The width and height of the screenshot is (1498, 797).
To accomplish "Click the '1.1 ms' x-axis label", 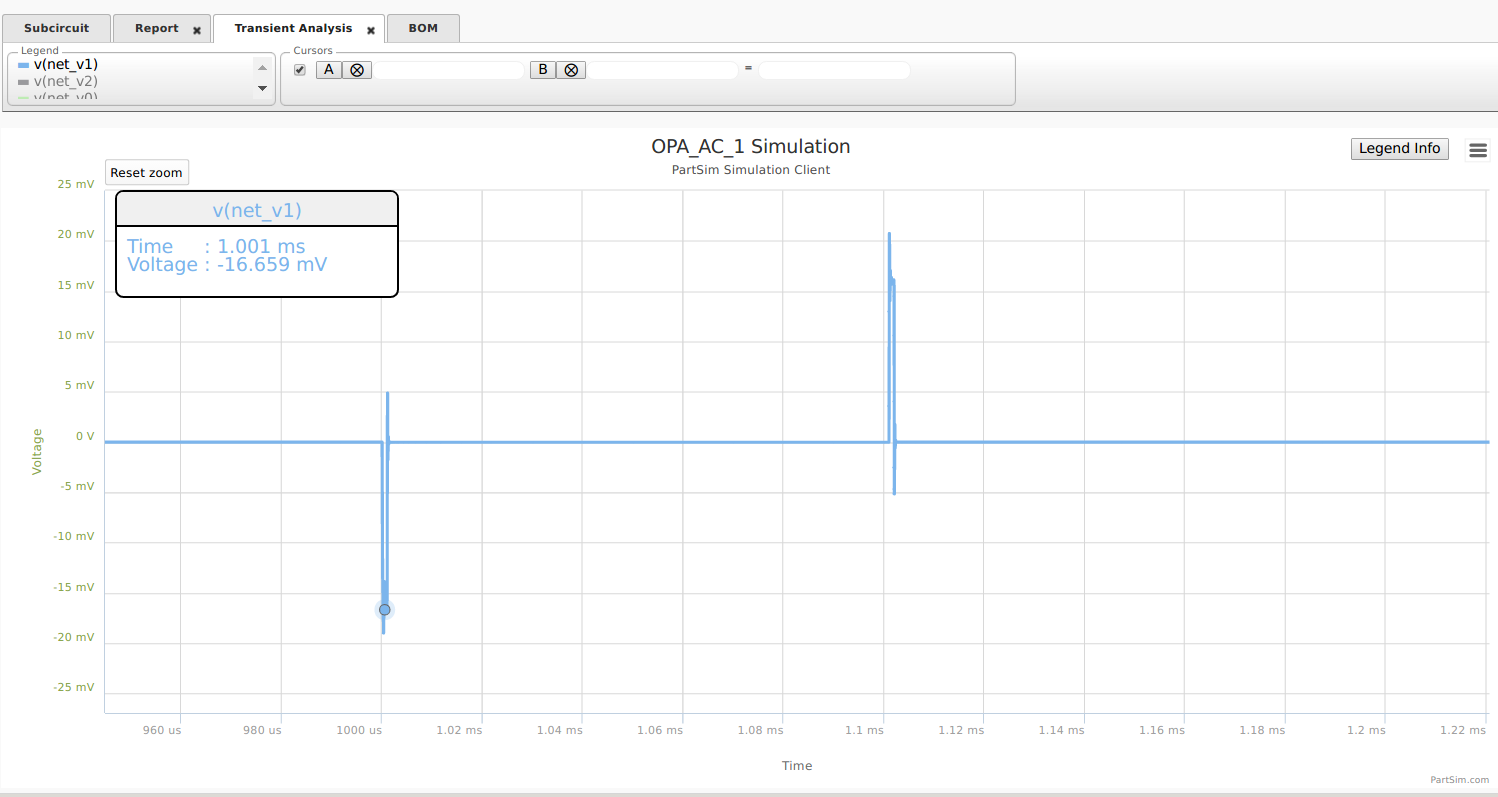I will tap(864, 731).
